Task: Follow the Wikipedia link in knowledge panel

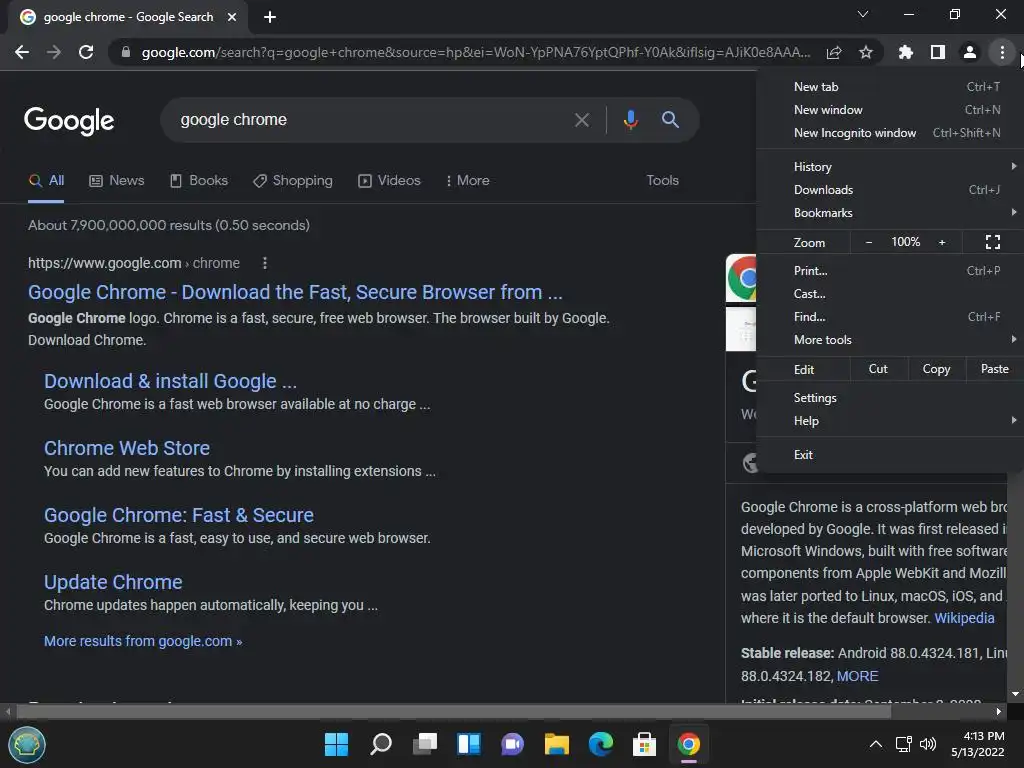Action: (965, 618)
